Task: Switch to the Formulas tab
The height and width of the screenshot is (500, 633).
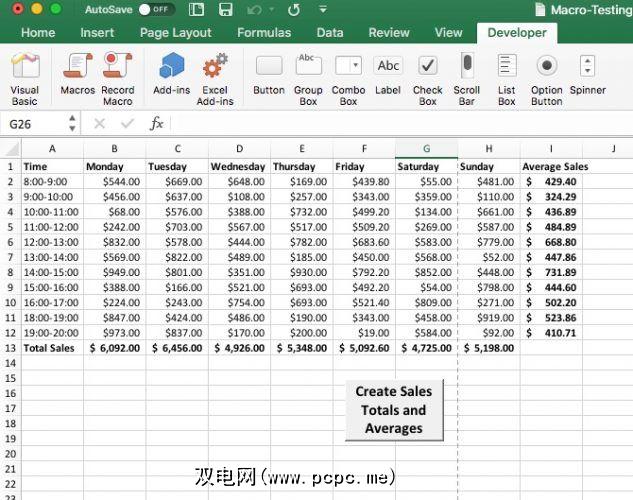Action: [x=264, y=32]
